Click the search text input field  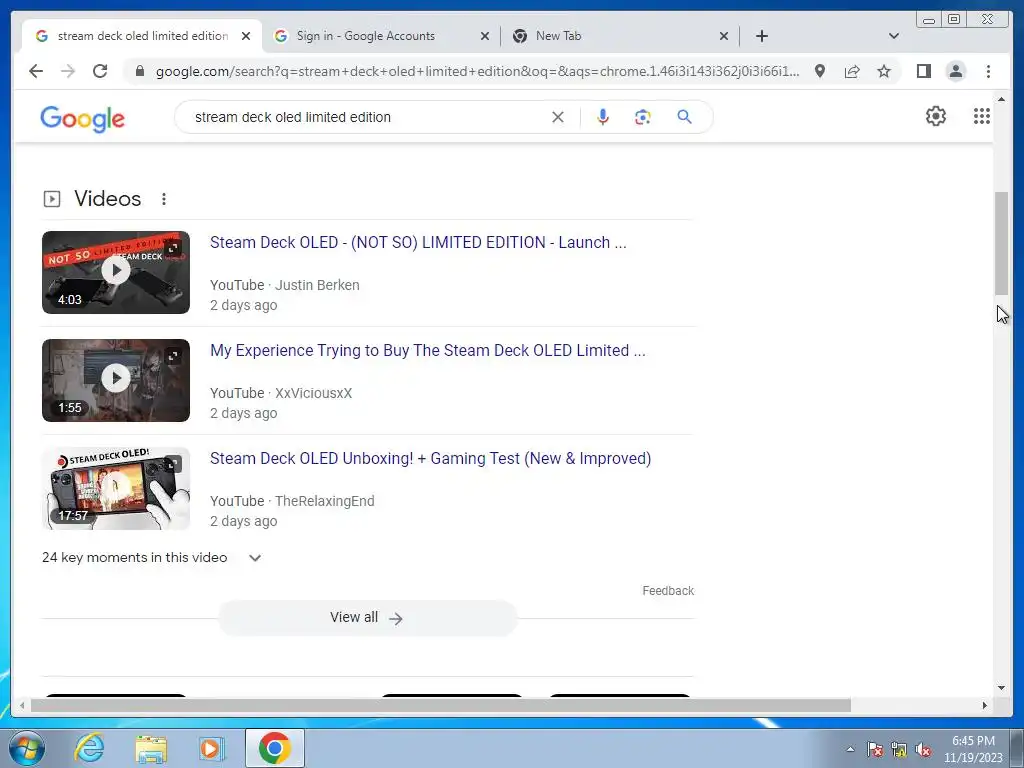(366, 117)
